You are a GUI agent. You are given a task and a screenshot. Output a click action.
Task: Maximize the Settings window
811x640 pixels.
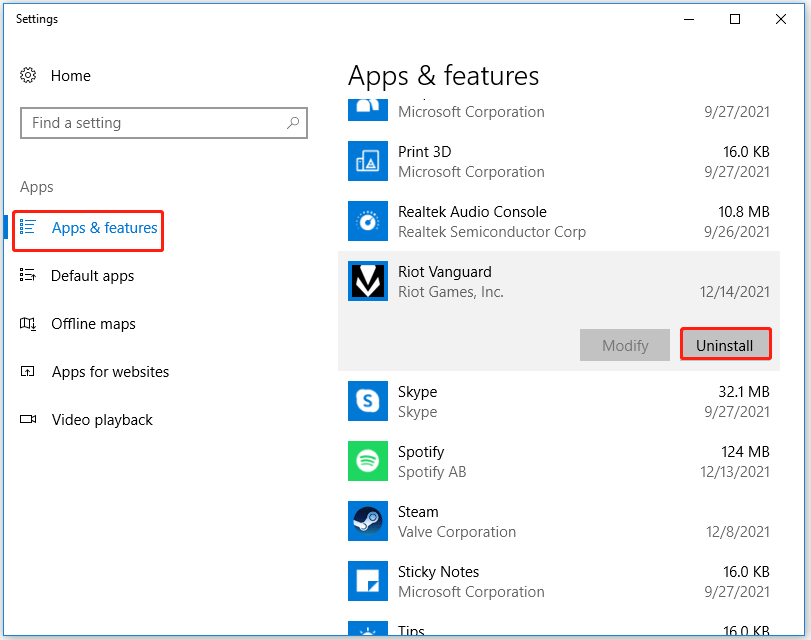(735, 19)
